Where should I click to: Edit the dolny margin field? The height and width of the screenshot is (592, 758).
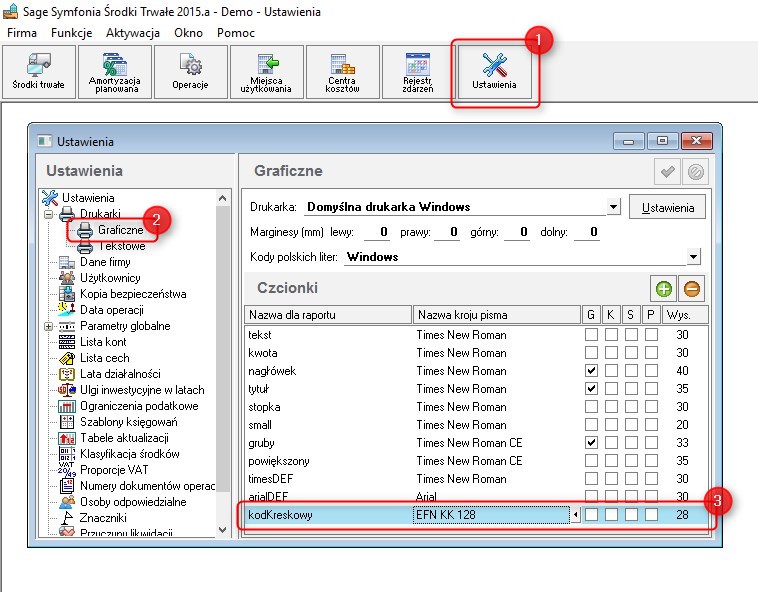[x=587, y=232]
